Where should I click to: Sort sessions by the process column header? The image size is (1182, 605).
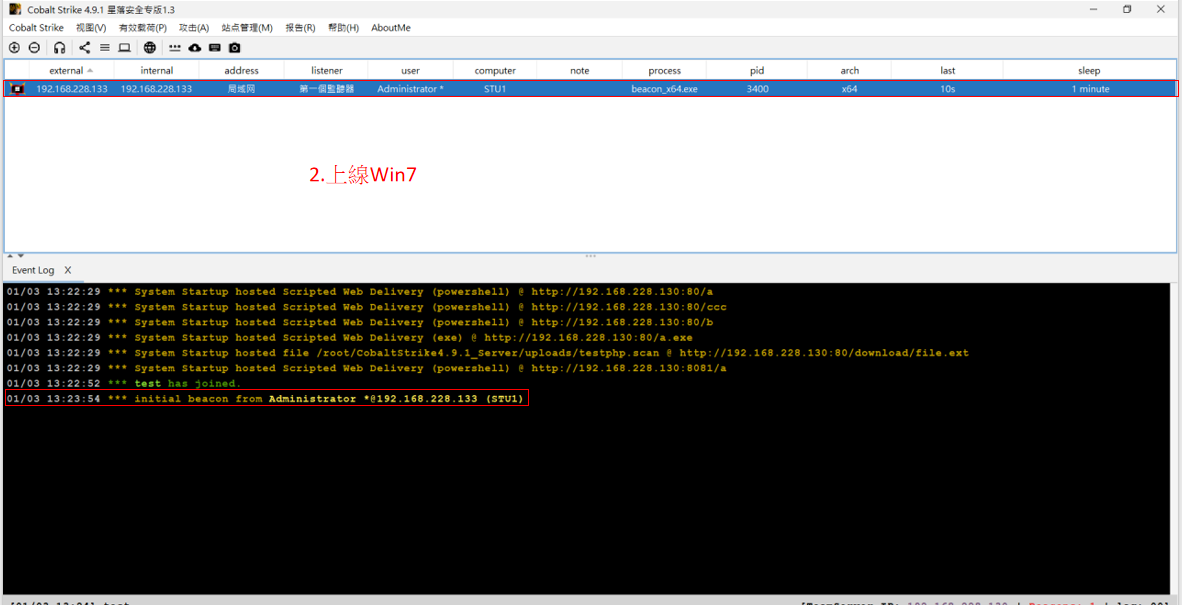pos(664,71)
